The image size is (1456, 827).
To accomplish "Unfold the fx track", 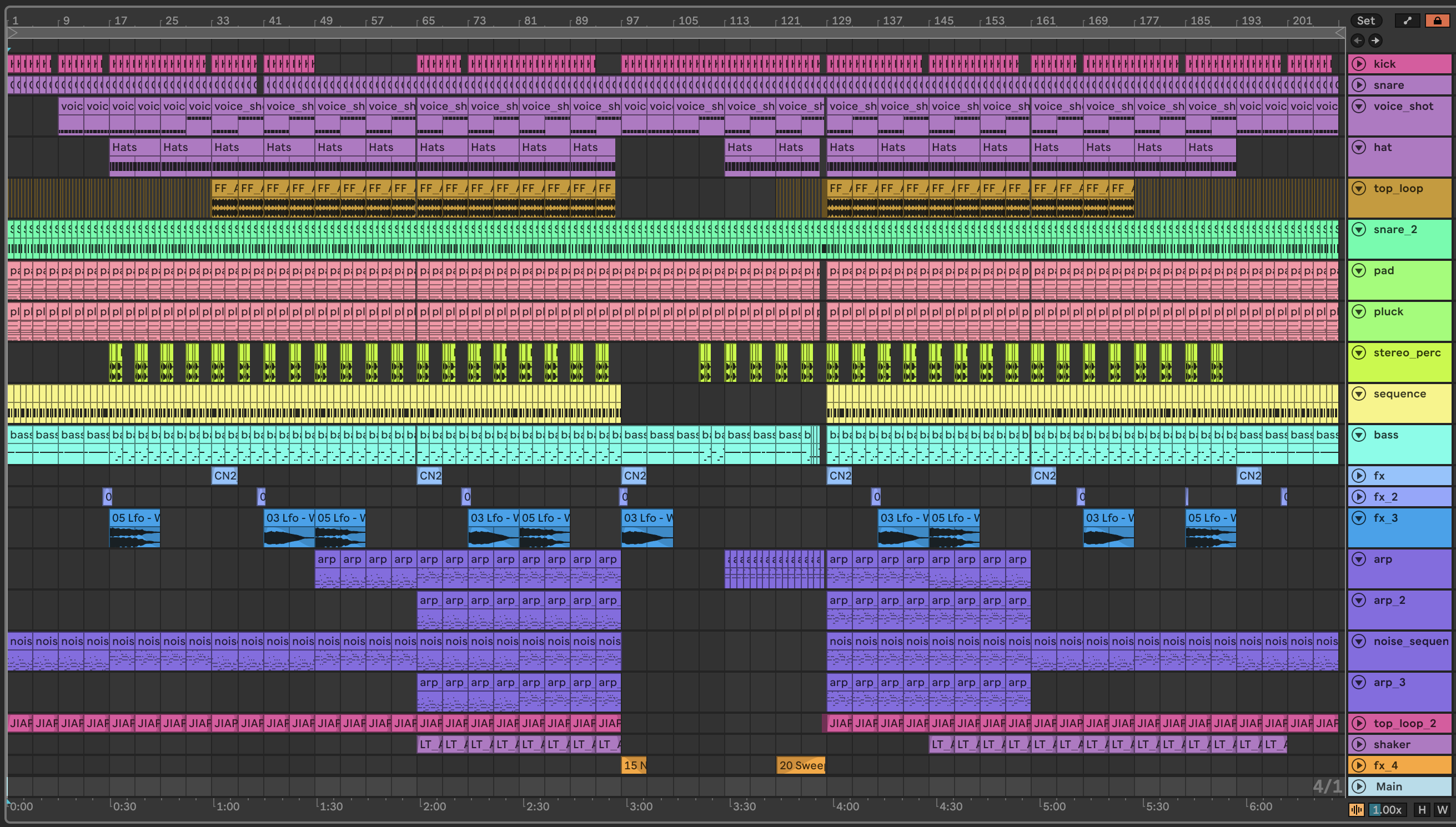I will (1359, 476).
